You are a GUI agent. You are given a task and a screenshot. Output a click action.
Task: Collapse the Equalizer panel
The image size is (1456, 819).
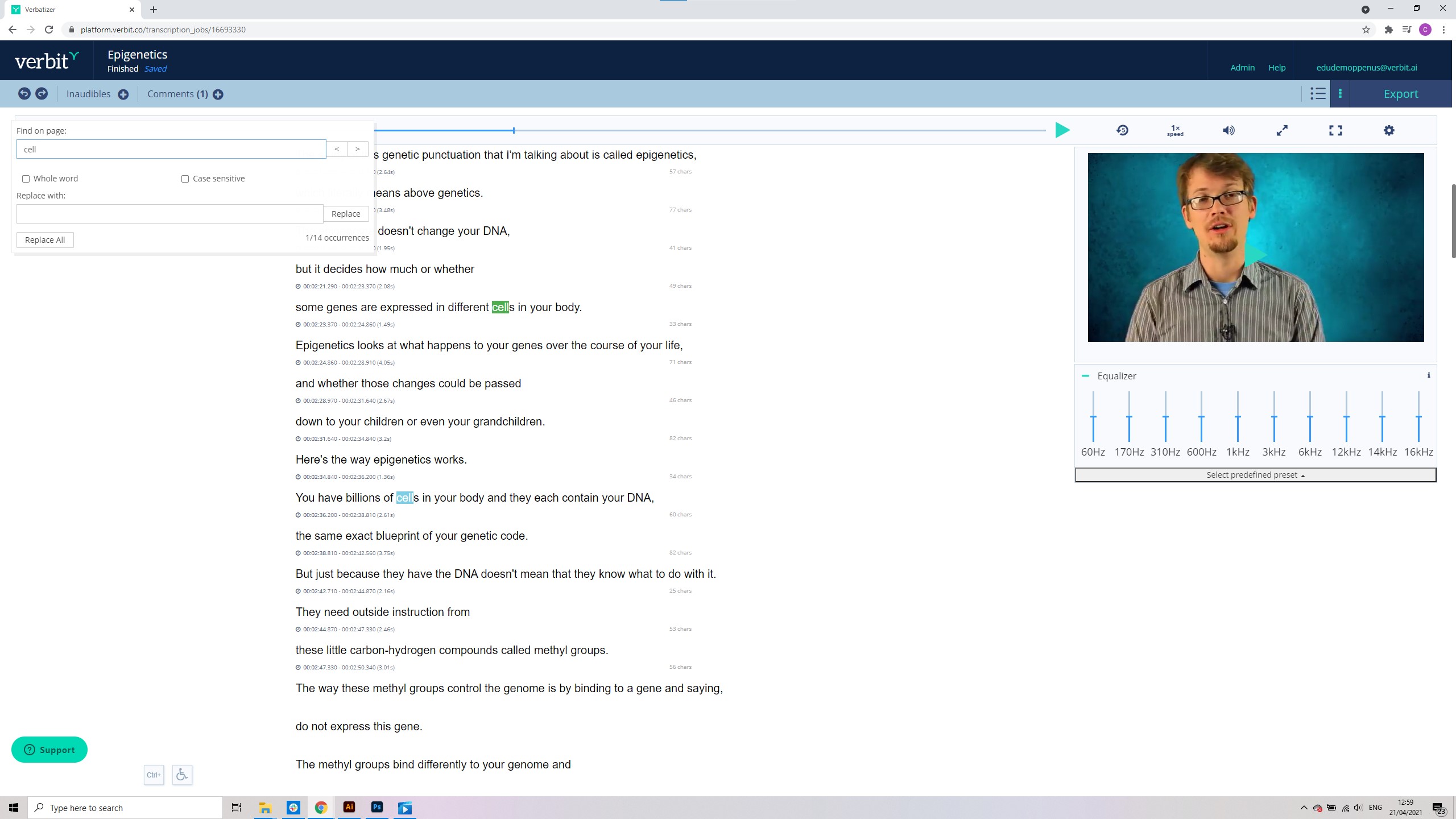pyautogui.click(x=1085, y=376)
